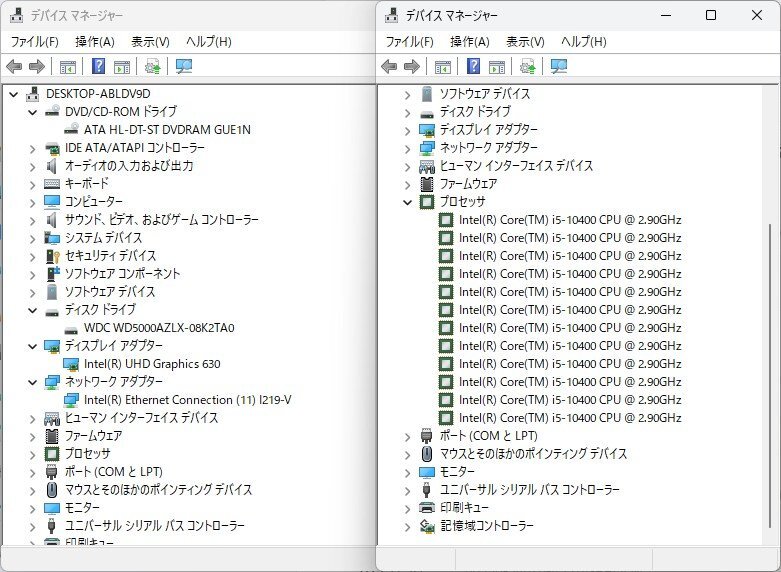Collapse the DVD/CD-ROM ドライブ node
The width and height of the screenshot is (781, 572).
coord(32,112)
